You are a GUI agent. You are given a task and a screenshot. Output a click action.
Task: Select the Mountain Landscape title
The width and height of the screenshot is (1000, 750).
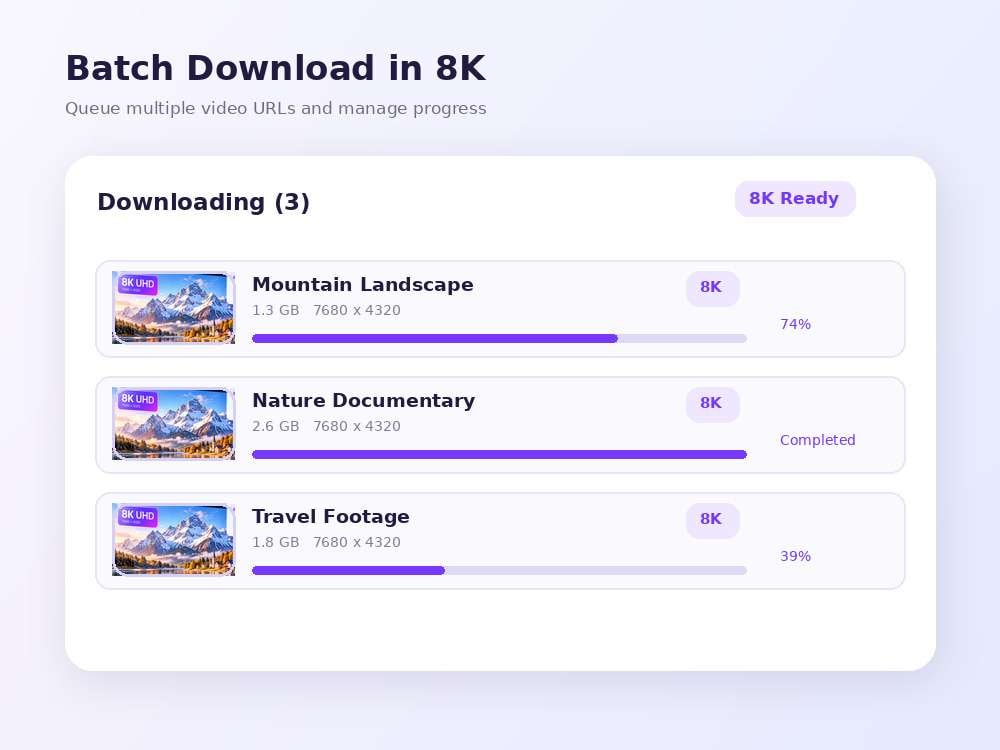[x=363, y=284]
